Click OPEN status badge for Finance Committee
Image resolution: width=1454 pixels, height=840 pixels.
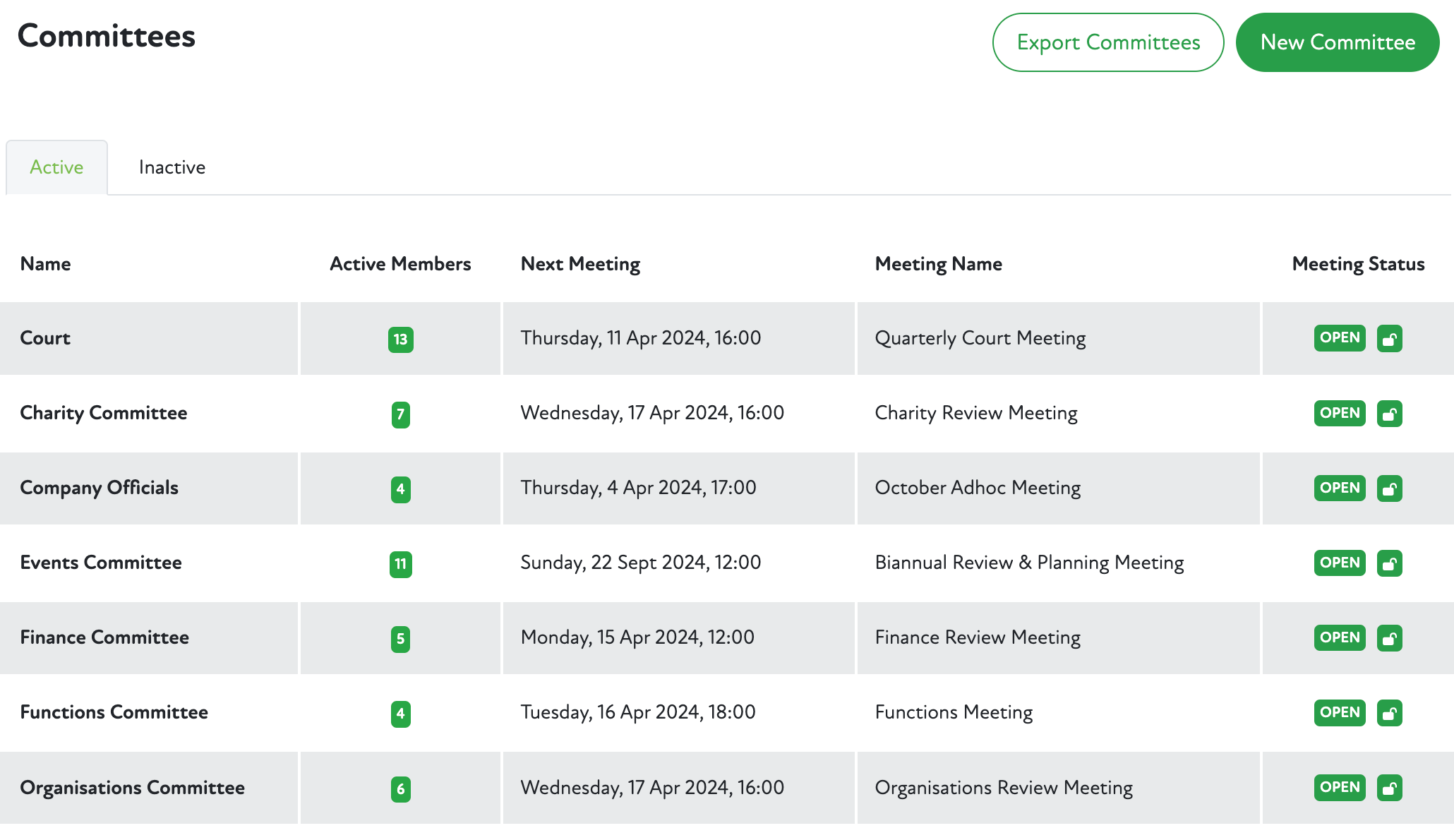(x=1339, y=637)
